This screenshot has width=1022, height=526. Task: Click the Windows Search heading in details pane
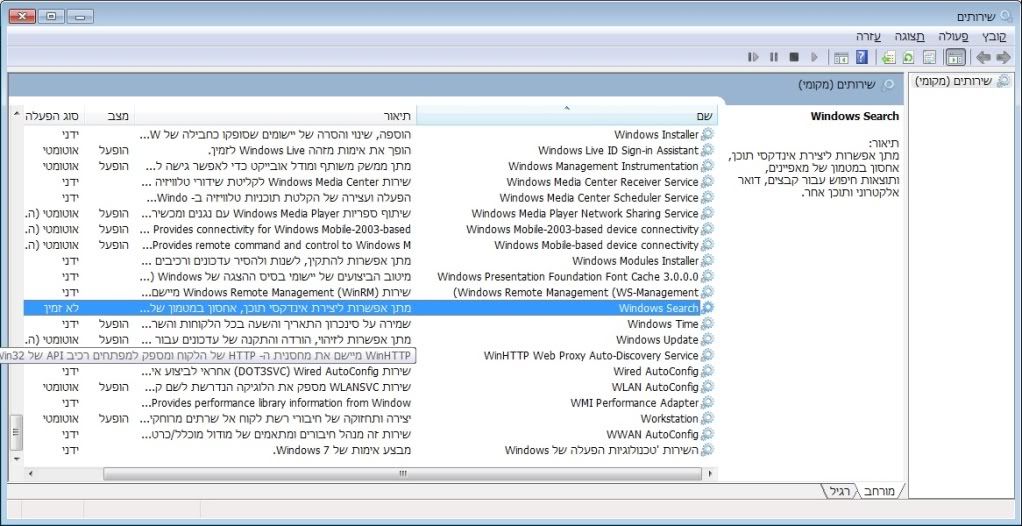(x=854, y=116)
